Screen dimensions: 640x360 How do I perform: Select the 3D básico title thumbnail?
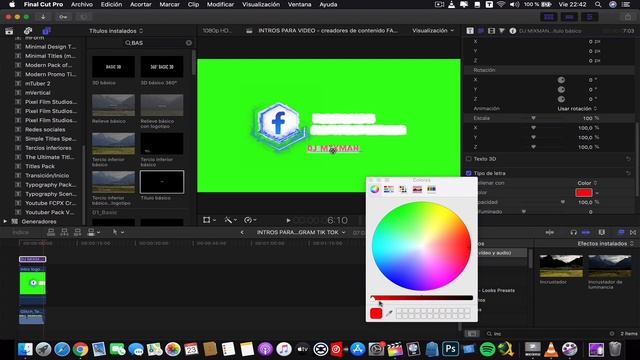coord(113,67)
